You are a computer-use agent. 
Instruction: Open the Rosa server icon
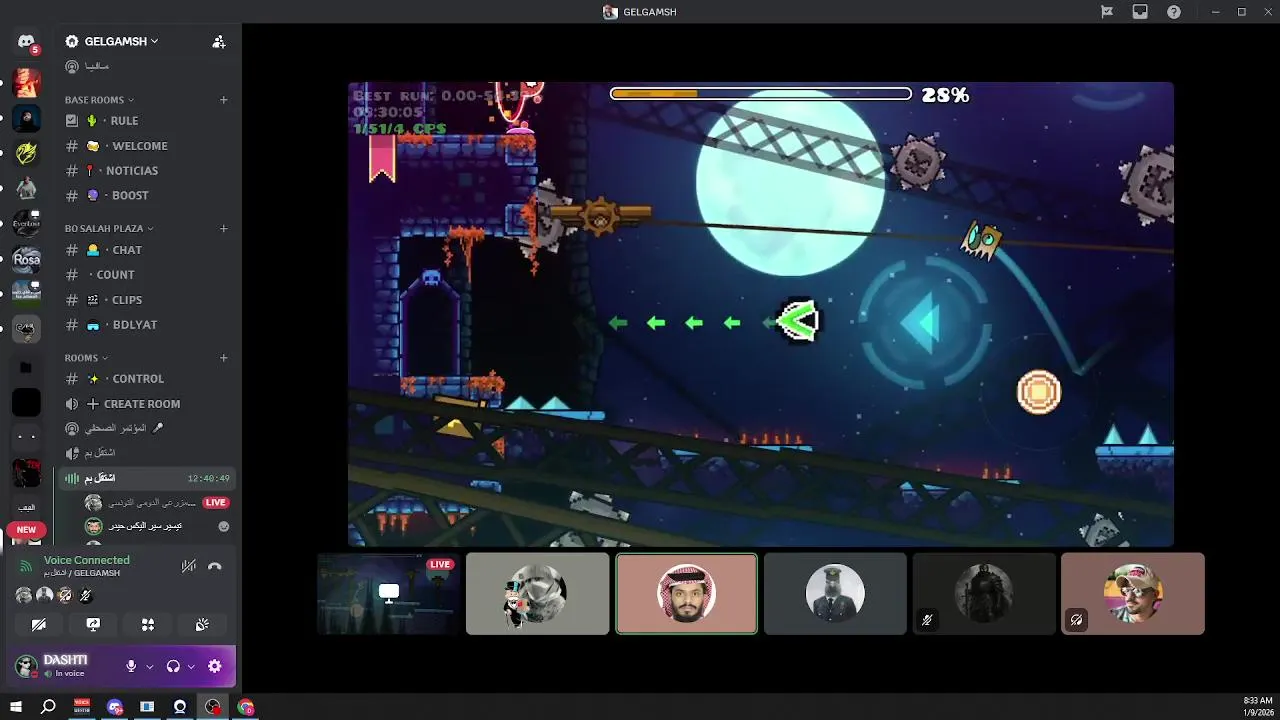click(x=26, y=260)
